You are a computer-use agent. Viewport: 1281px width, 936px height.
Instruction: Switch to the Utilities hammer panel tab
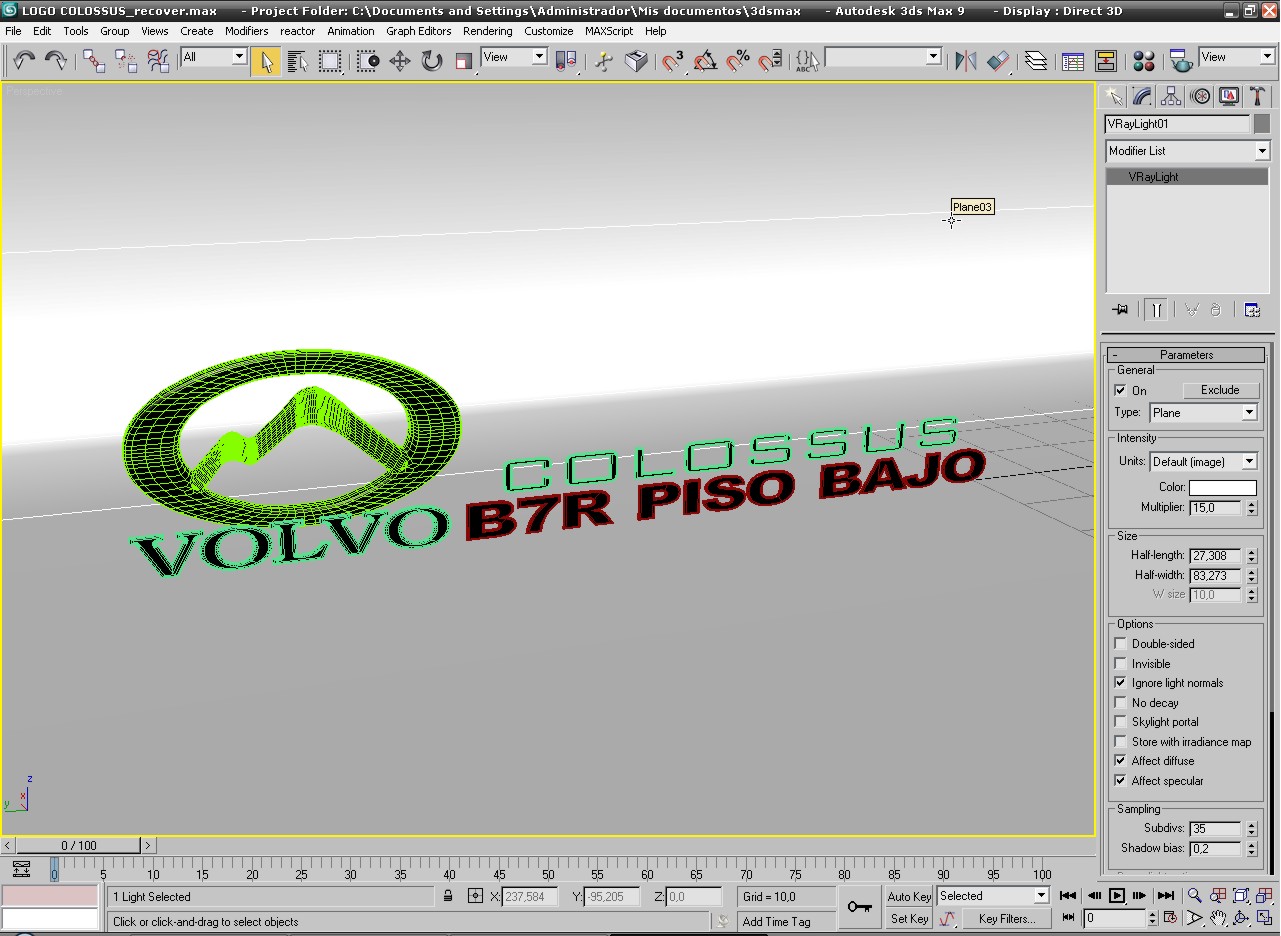(x=1258, y=96)
